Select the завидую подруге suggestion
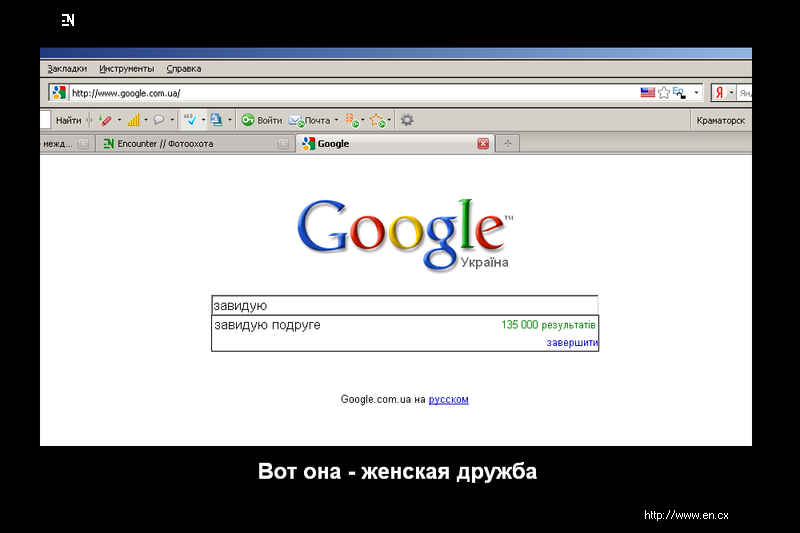 [267, 325]
